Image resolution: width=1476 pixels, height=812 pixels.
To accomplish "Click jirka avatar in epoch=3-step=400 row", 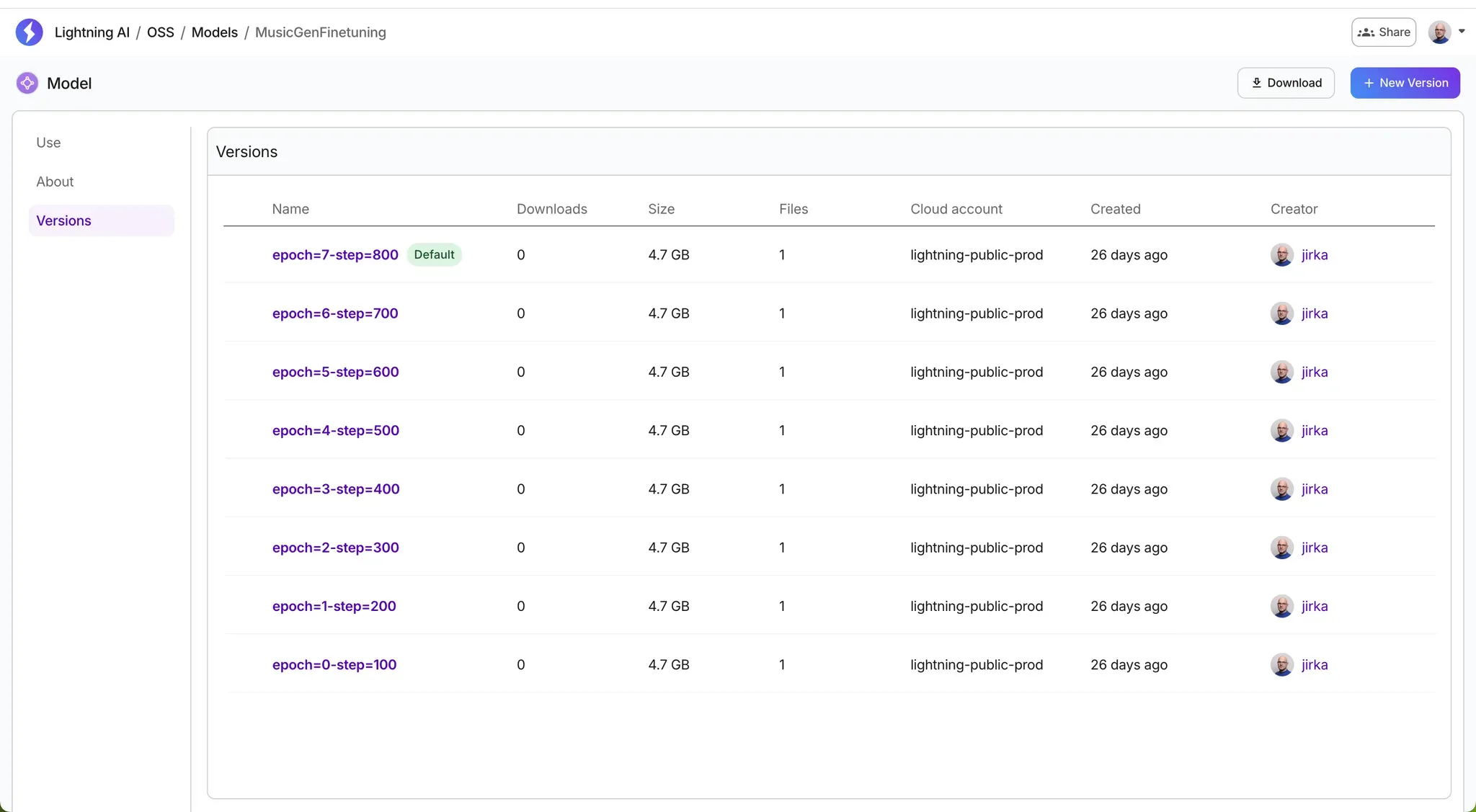I will (1281, 489).
